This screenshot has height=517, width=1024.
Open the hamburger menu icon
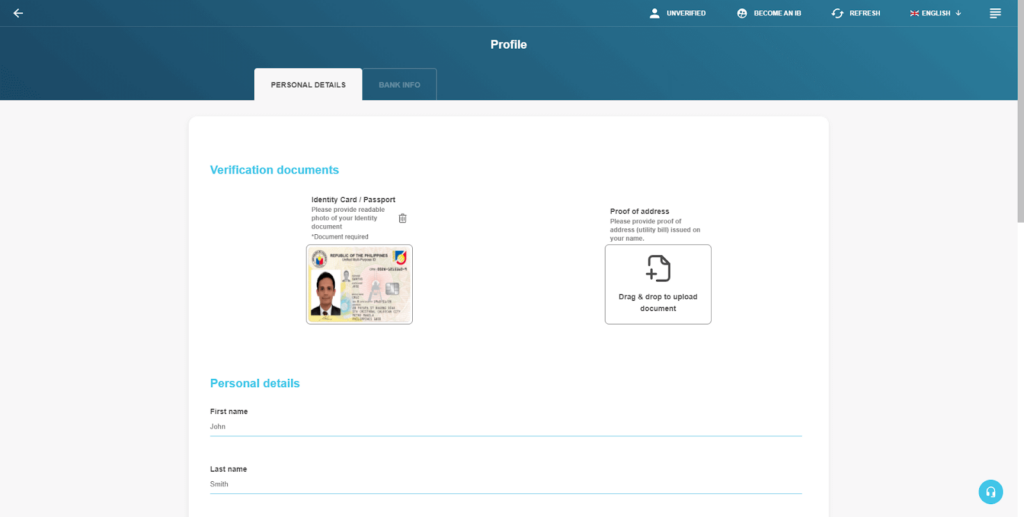(x=995, y=13)
